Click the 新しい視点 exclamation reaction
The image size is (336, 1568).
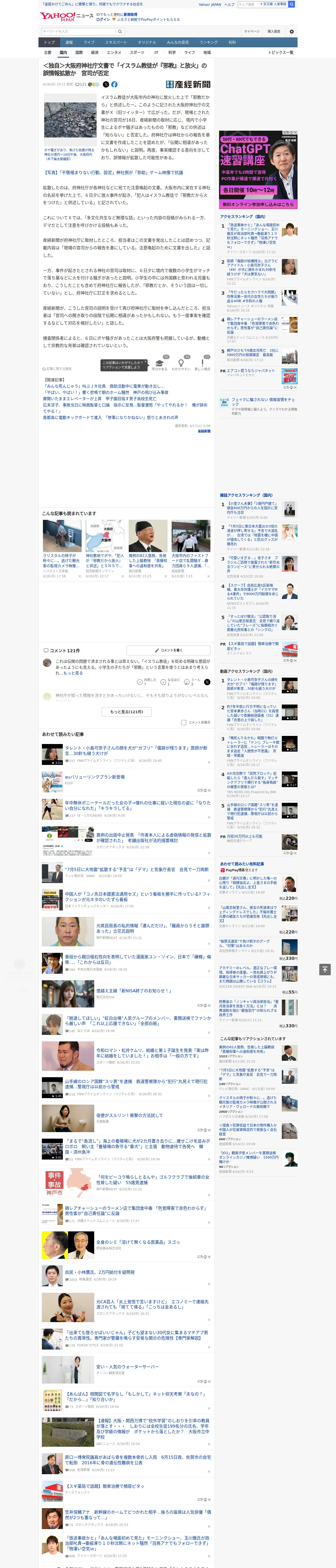click(203, 364)
